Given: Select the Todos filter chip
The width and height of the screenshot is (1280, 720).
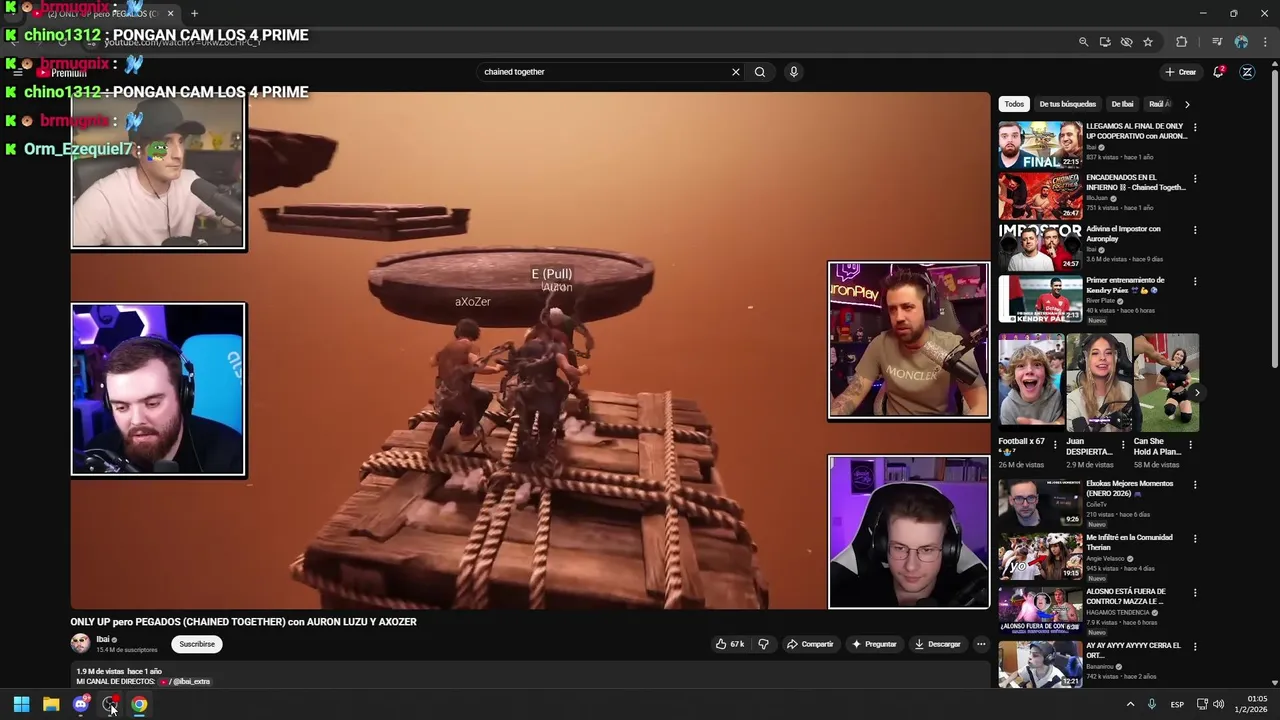Looking at the screenshot, I should click(x=1014, y=104).
